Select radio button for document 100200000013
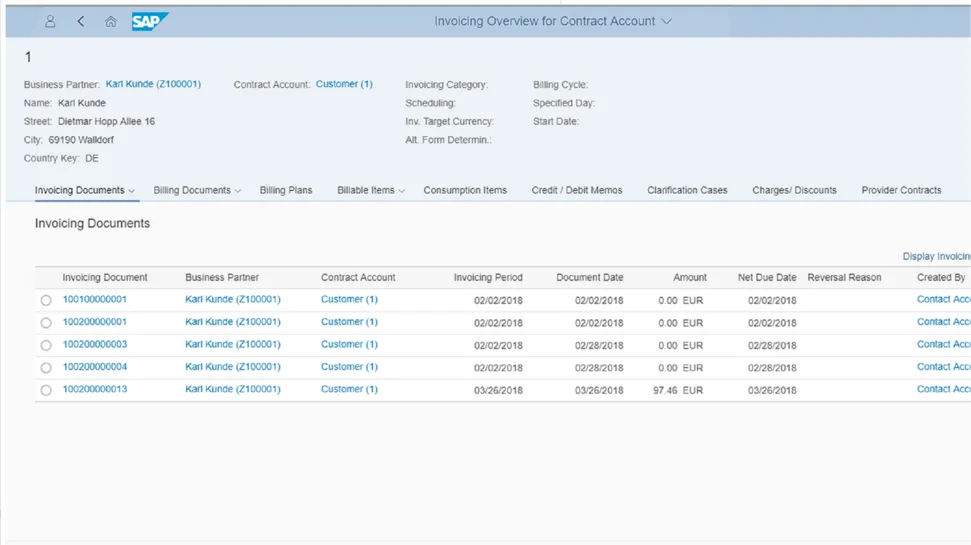Viewport: 971px width, 545px height. [x=46, y=390]
